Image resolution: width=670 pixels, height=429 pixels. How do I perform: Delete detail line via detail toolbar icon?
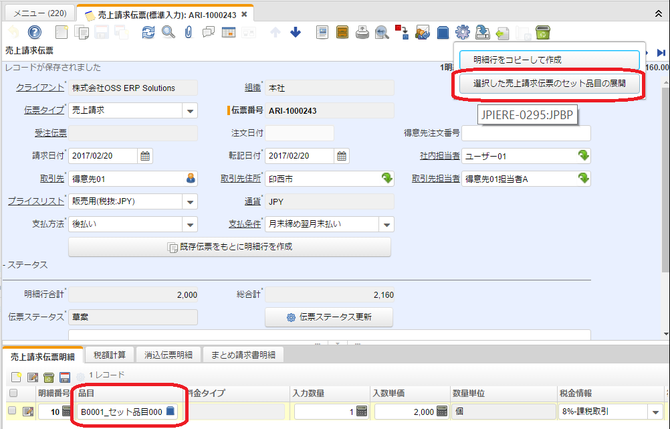(49, 377)
